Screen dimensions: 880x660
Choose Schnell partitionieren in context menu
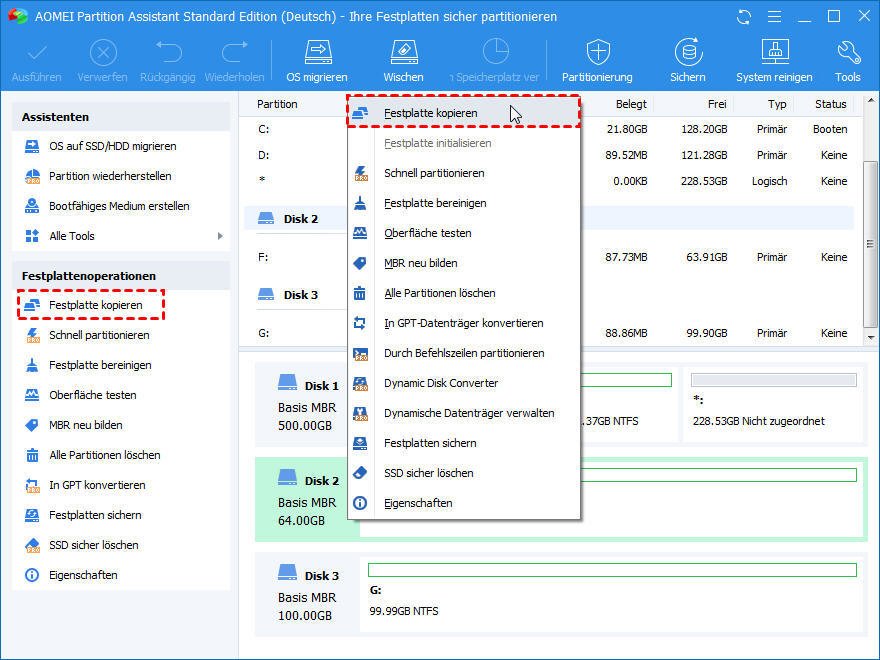464,173
